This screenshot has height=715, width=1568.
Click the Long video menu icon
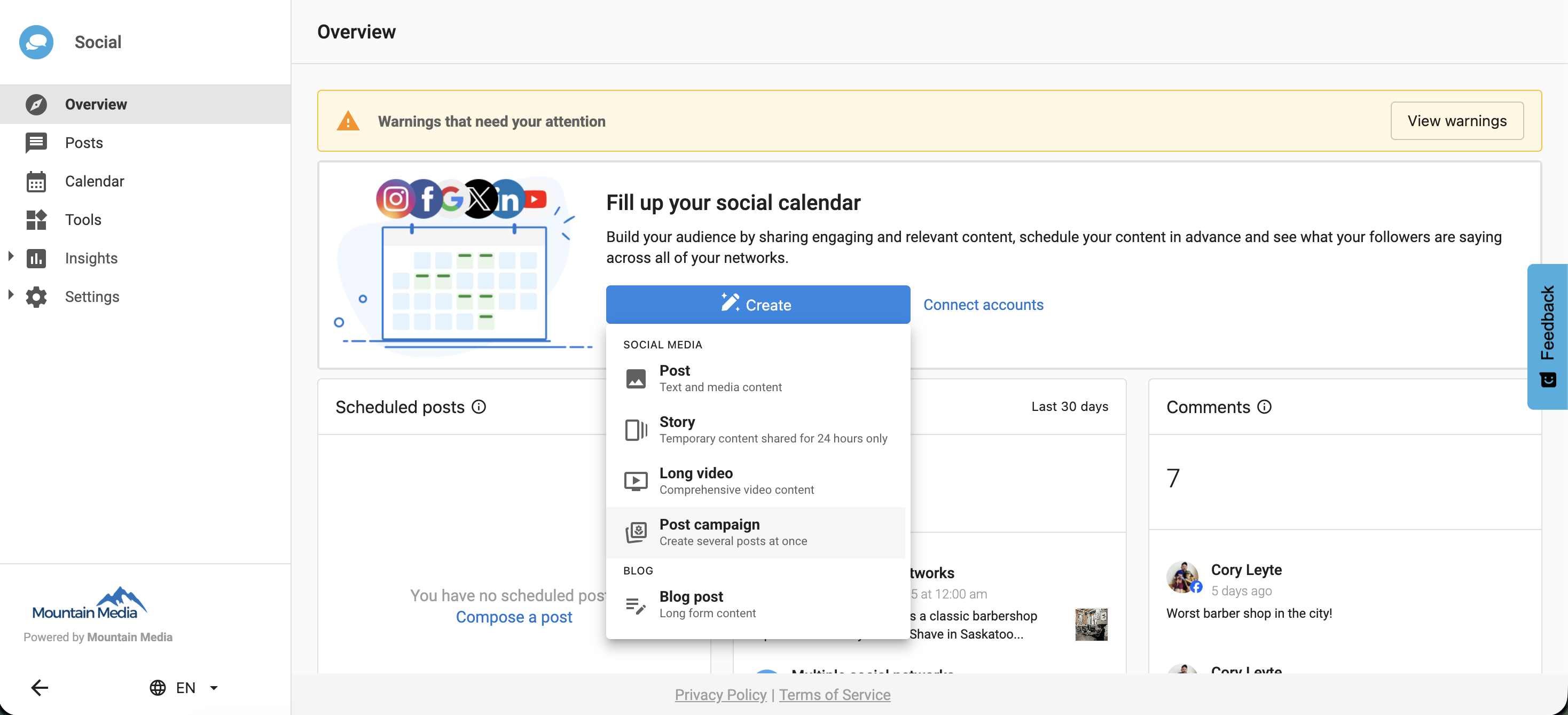tap(636, 481)
